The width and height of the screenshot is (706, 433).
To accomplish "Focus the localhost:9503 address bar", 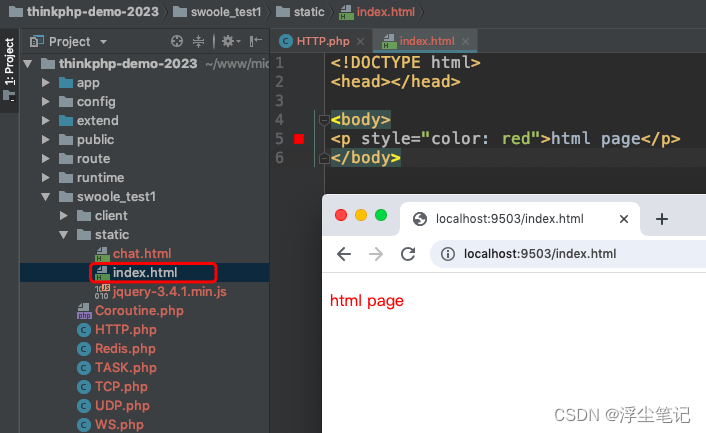I will point(567,254).
